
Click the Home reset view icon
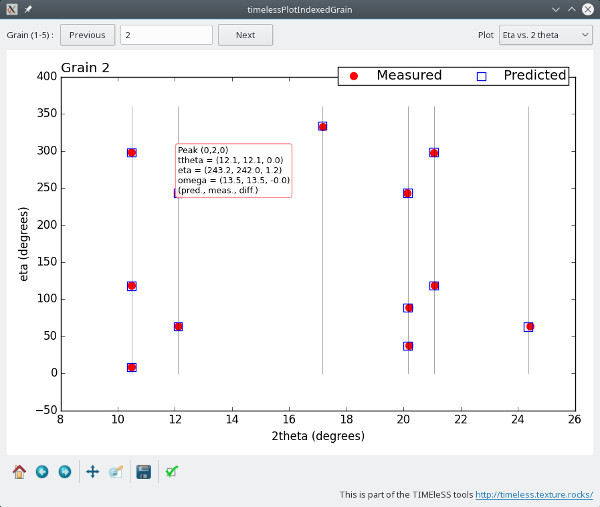coord(19,471)
